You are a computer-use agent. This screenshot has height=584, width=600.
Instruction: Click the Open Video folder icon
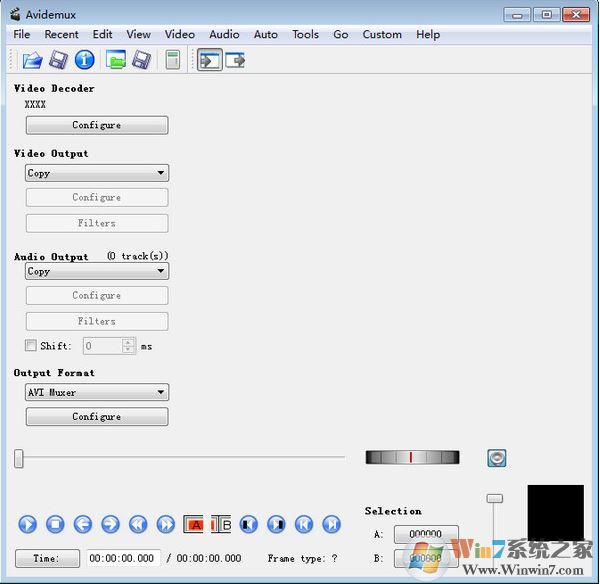tap(32, 60)
